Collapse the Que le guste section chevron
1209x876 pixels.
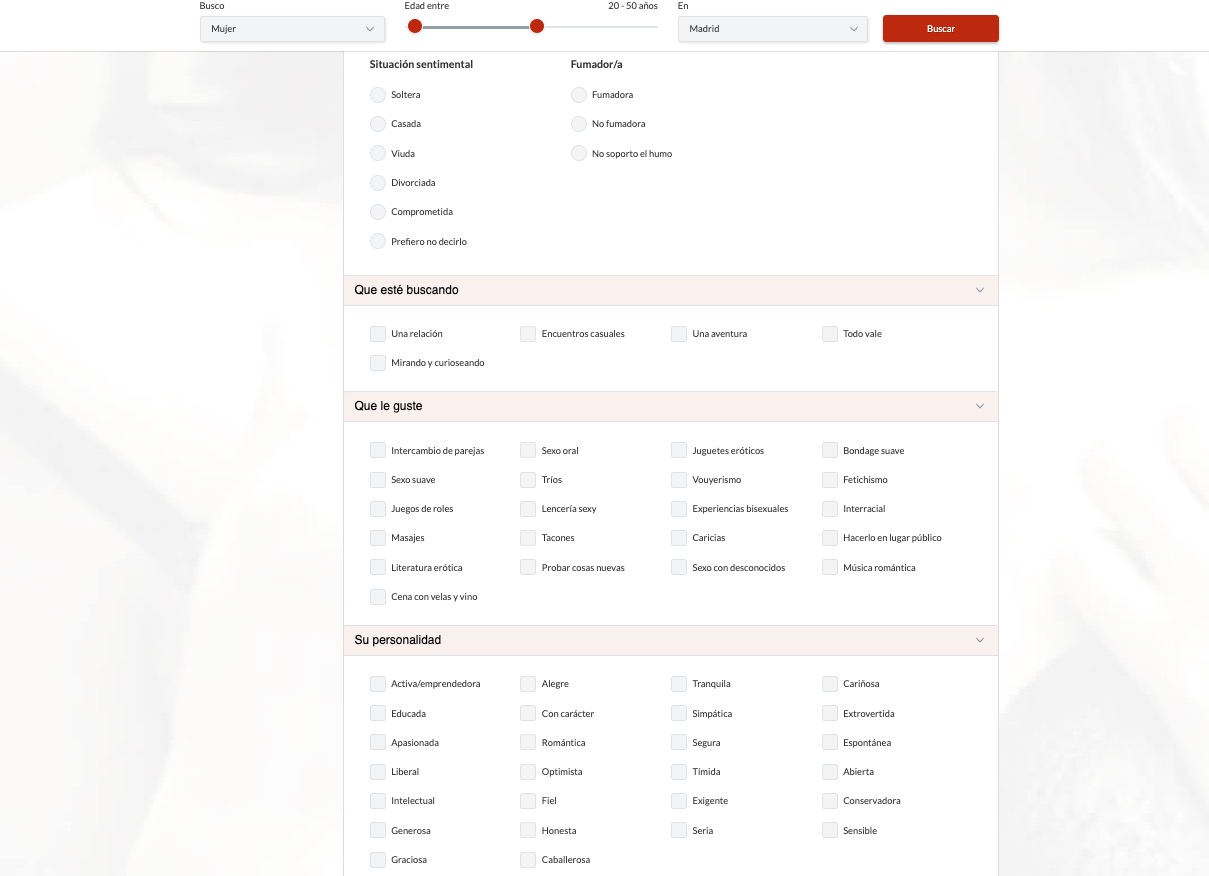click(980, 406)
